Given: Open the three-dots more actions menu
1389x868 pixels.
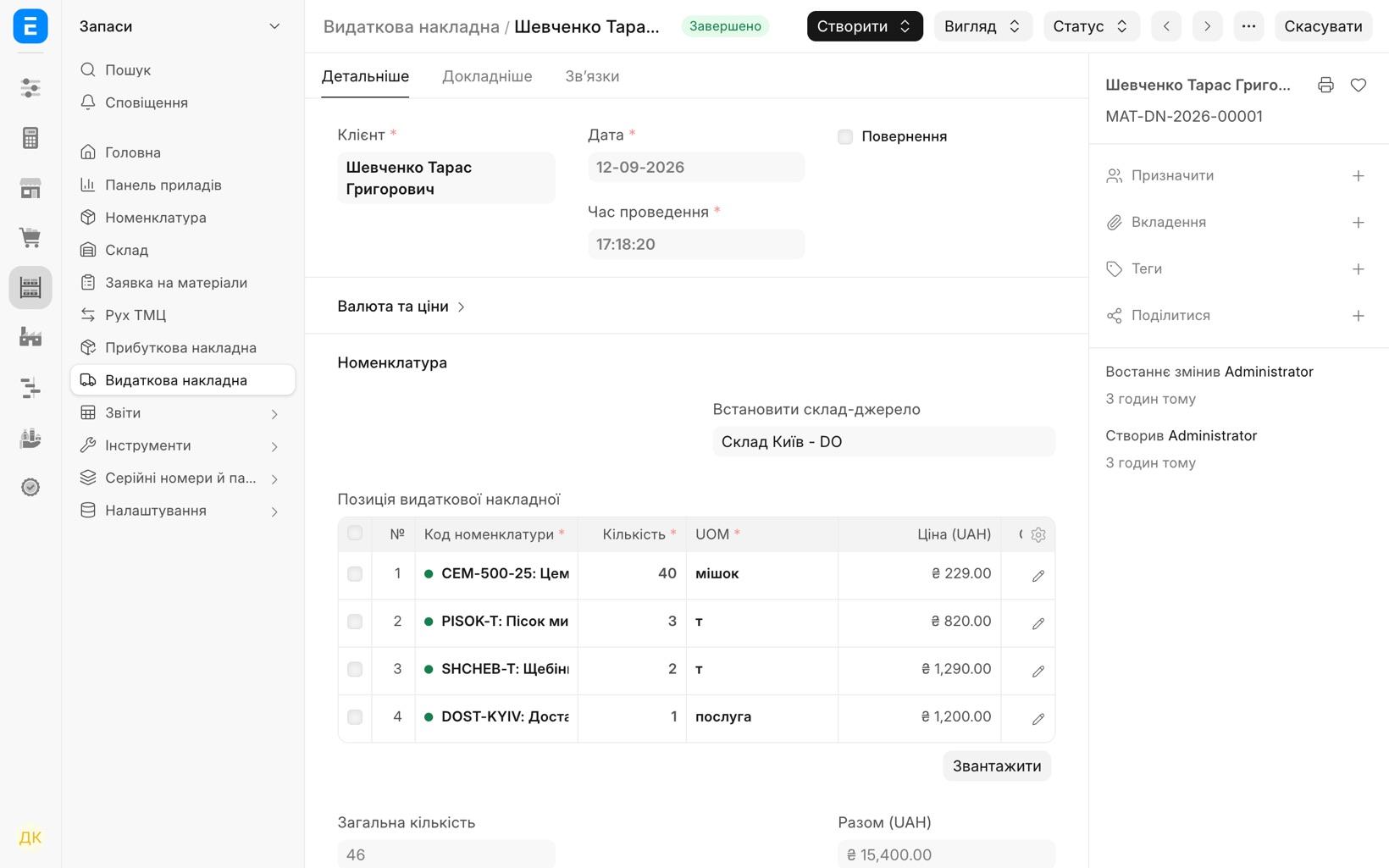Looking at the screenshot, I should [1248, 26].
